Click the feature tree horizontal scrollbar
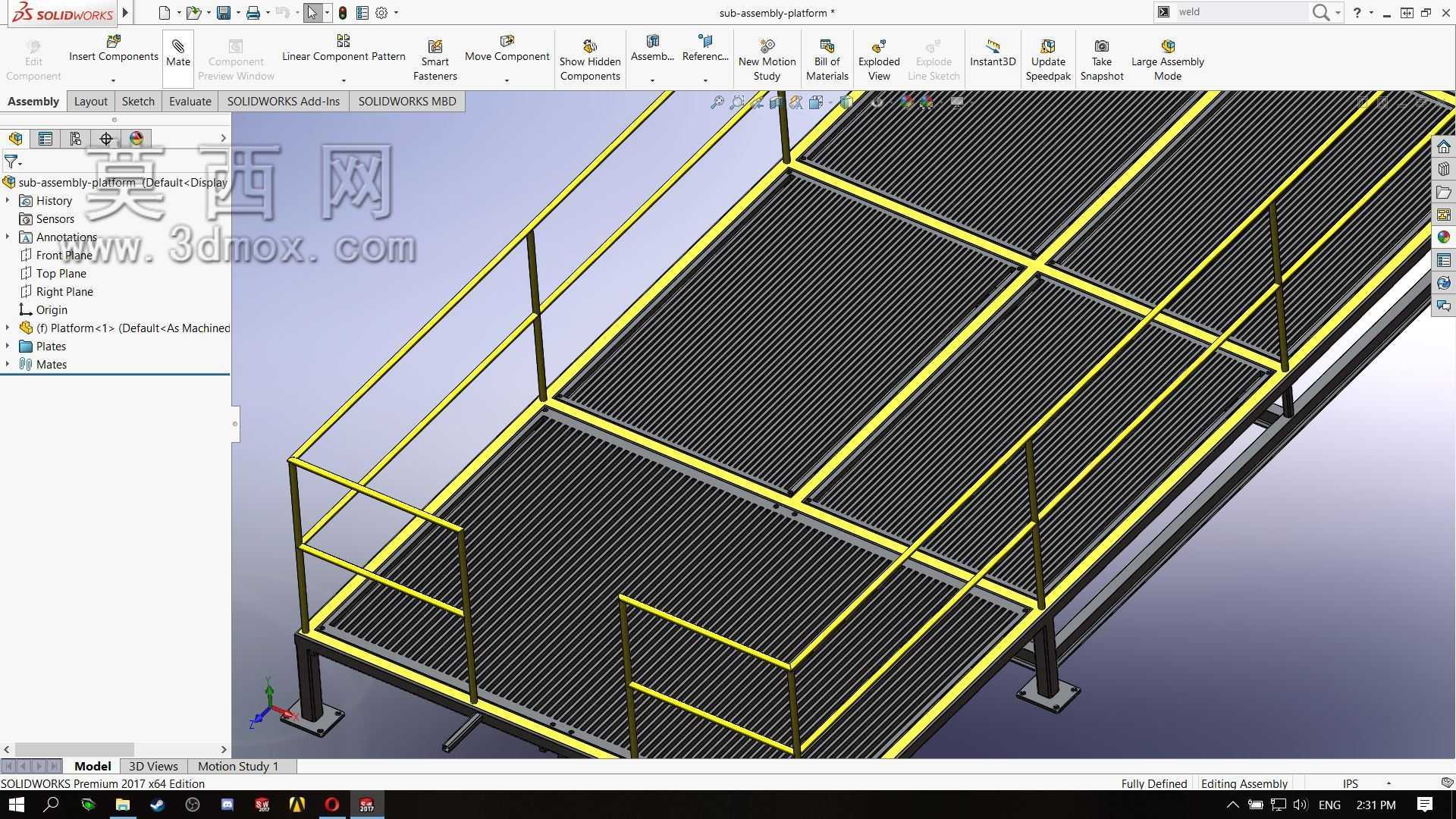The height and width of the screenshot is (819, 1456). [74, 749]
